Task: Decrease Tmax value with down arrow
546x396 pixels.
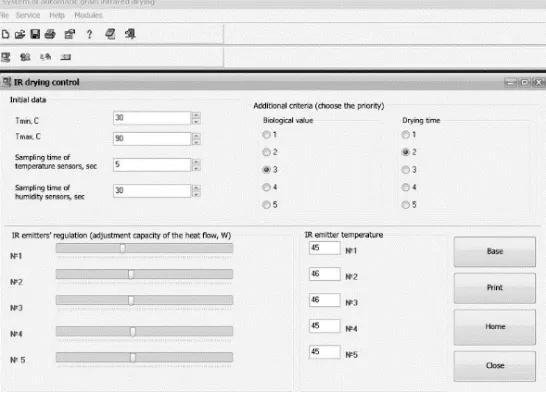Action: 196,142
